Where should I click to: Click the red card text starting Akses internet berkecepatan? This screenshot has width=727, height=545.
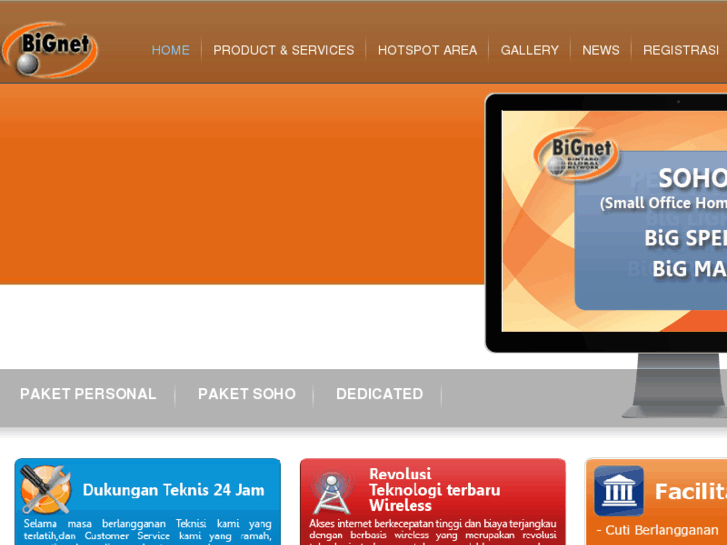433,531
